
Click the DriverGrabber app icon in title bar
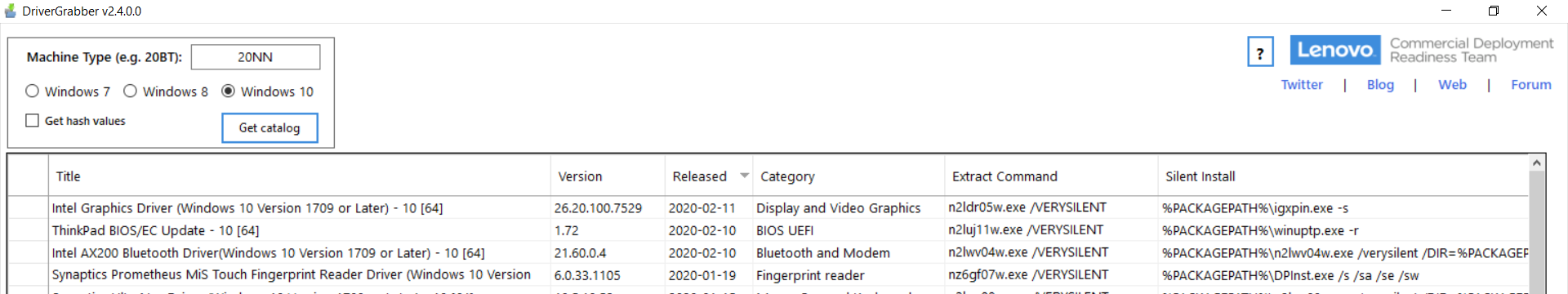click(10, 11)
